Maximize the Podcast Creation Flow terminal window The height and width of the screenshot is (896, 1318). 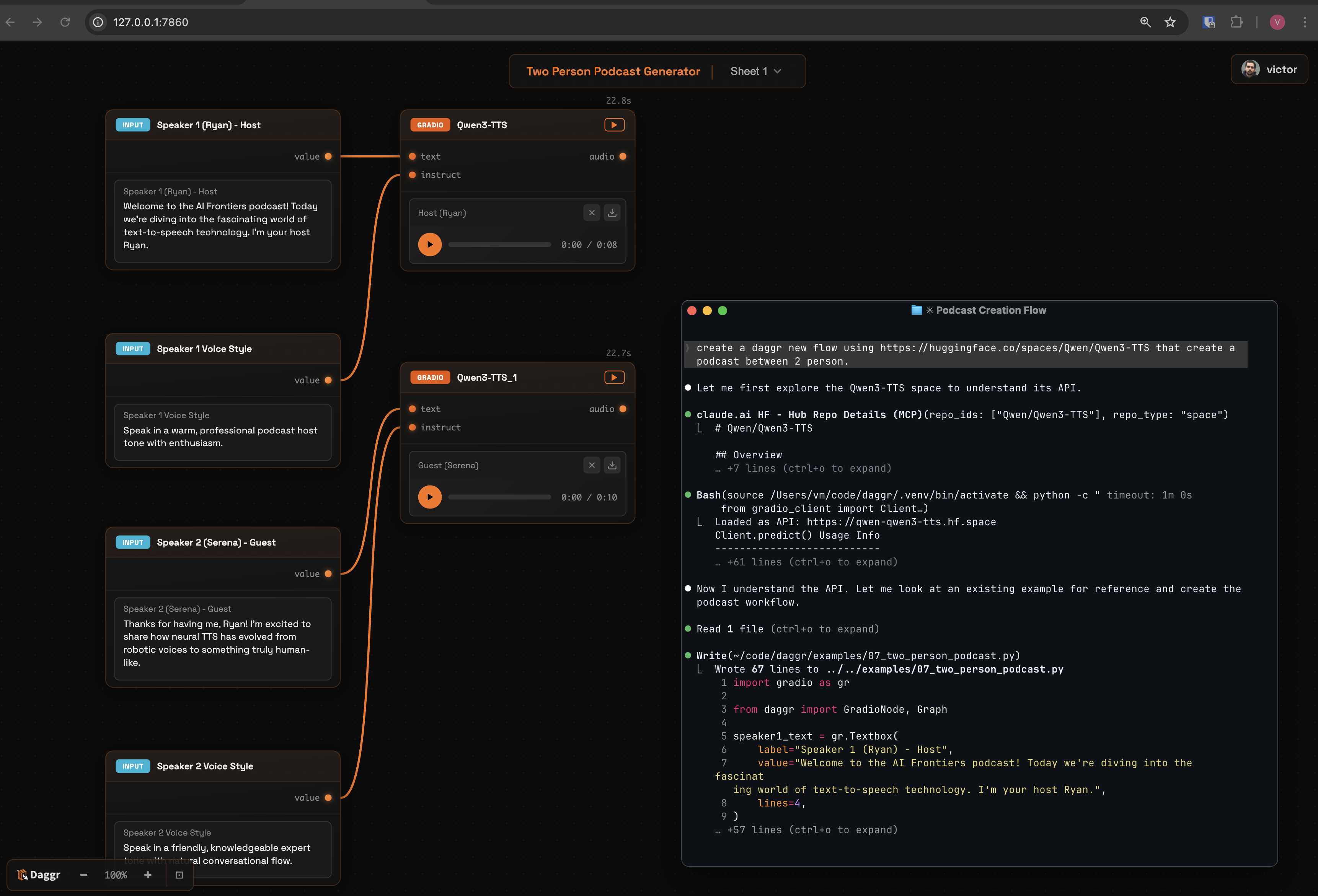(723, 310)
